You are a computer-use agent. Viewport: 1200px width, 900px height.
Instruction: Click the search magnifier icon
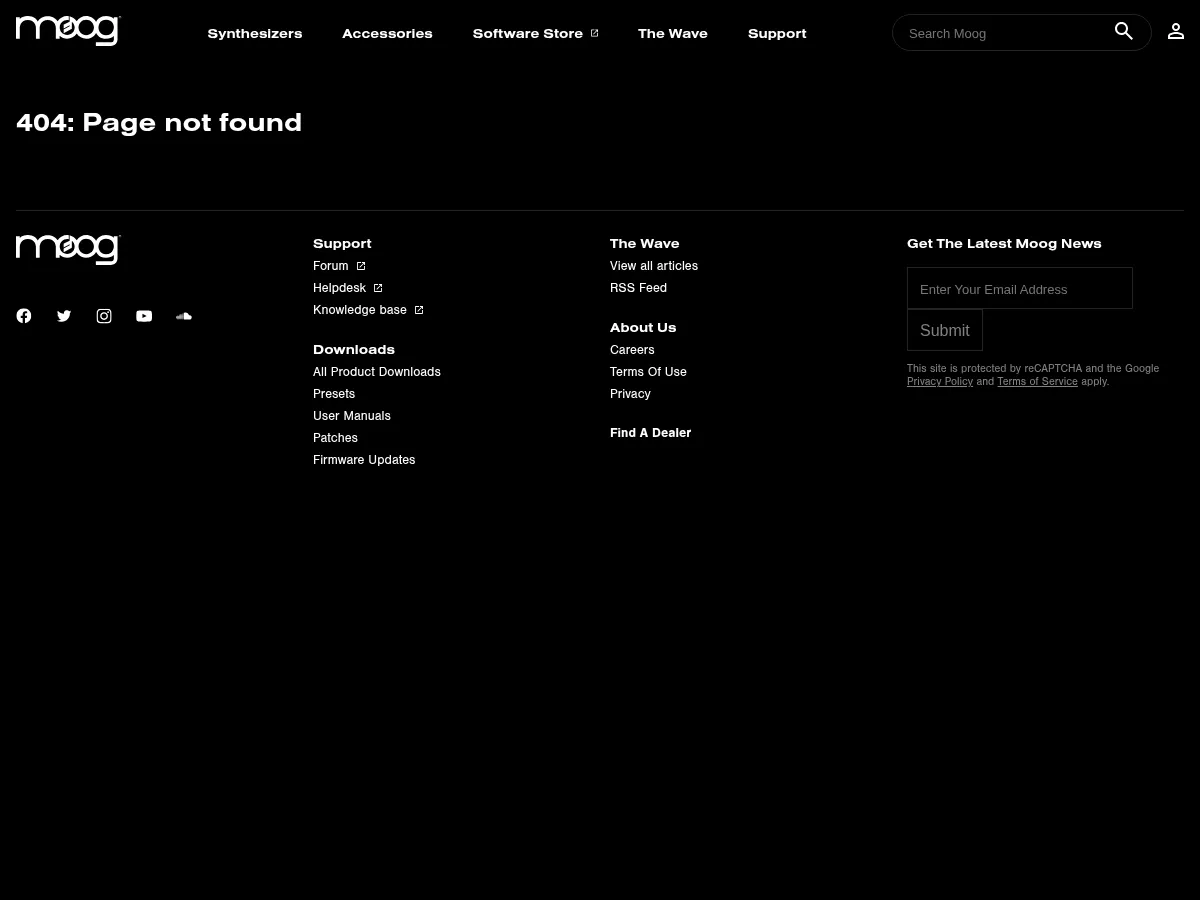pos(1124,32)
